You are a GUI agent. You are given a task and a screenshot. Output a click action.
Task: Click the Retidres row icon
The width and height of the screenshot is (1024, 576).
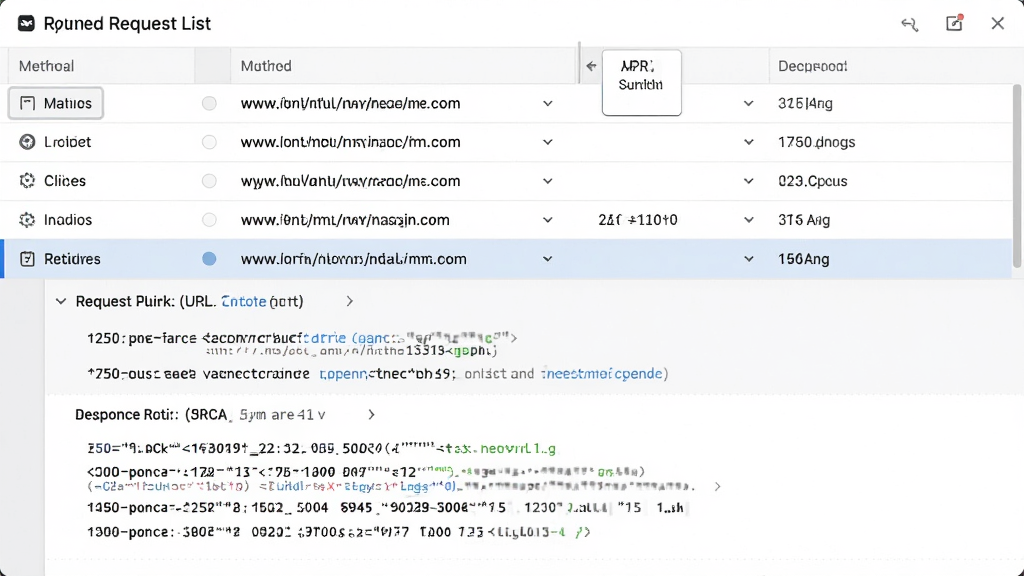[x=27, y=259]
